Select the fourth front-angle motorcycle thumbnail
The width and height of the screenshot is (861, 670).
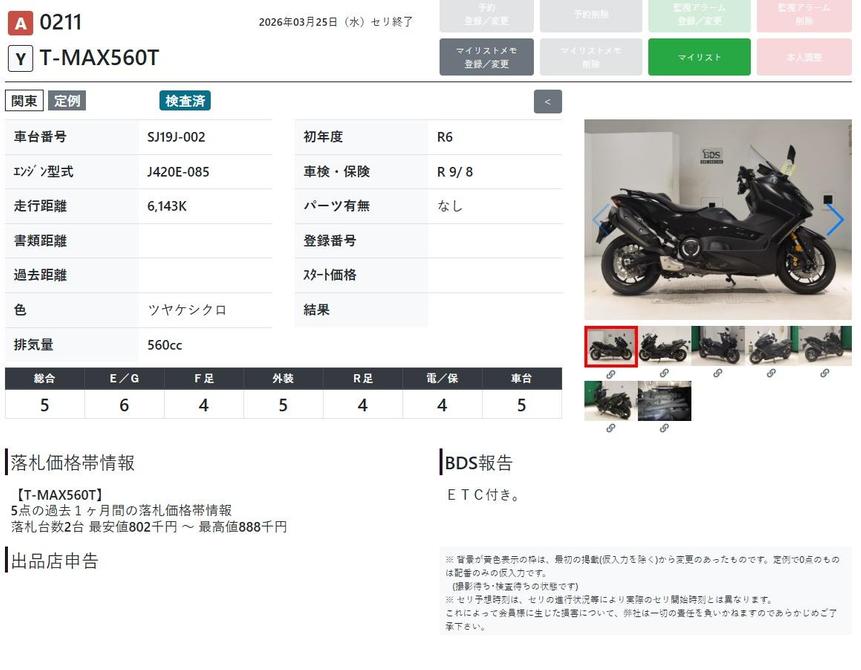pyautogui.click(x=771, y=345)
